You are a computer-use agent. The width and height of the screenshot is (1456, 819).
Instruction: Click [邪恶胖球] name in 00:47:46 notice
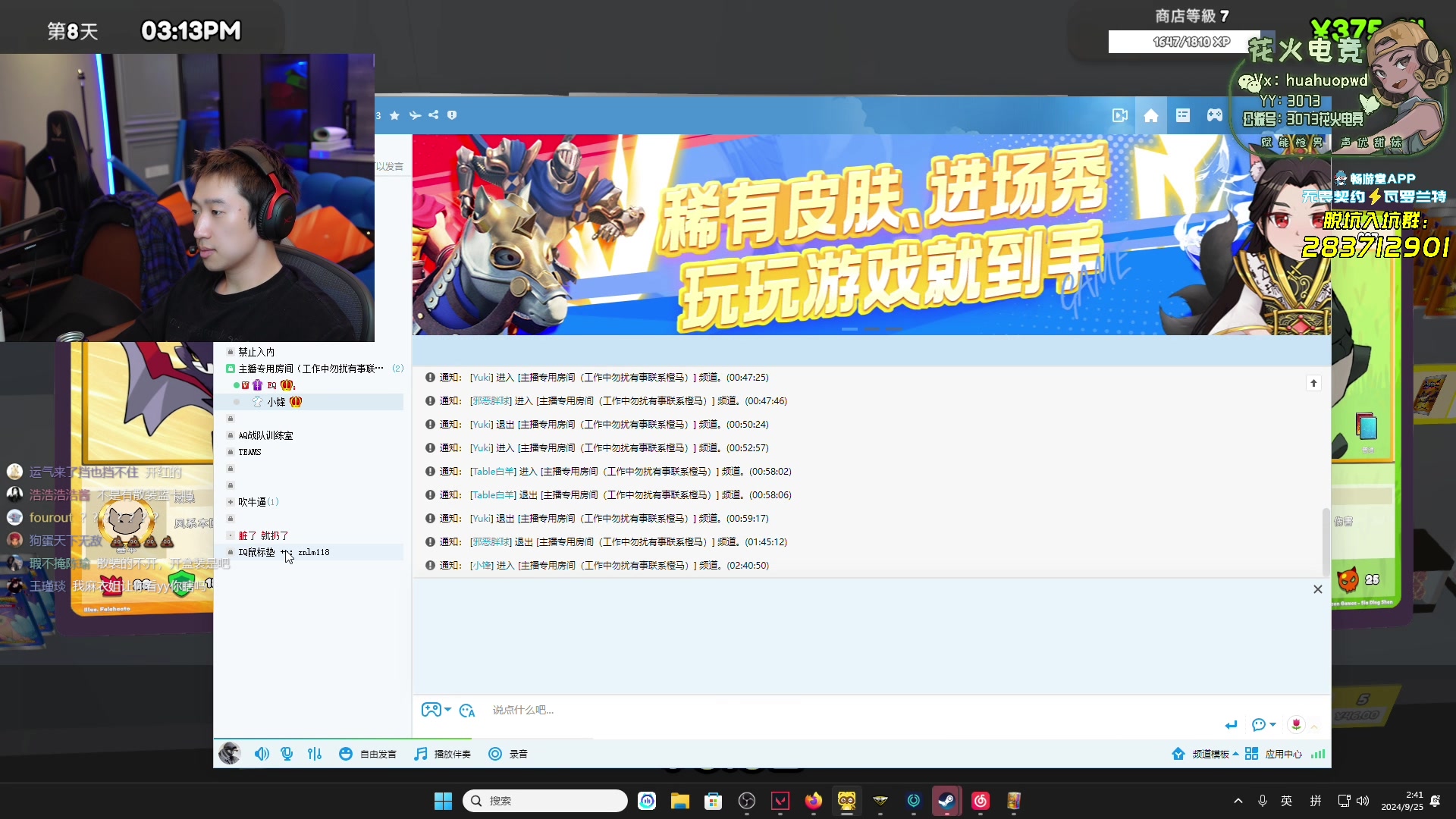[491, 401]
